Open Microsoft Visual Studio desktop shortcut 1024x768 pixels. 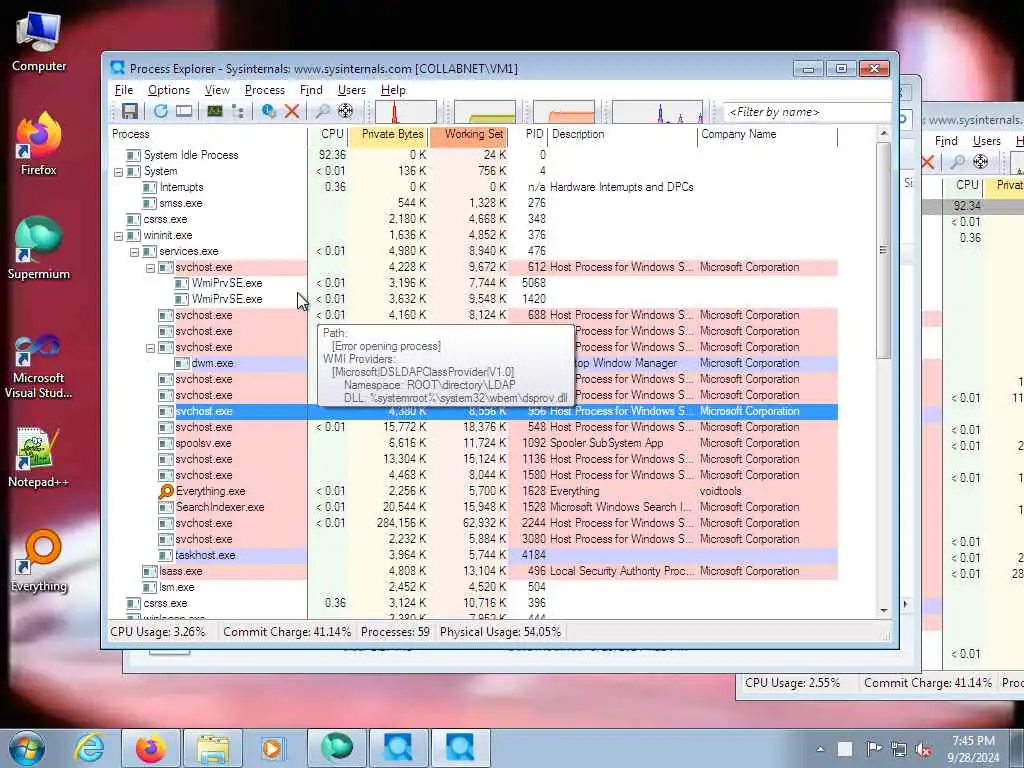click(x=39, y=366)
